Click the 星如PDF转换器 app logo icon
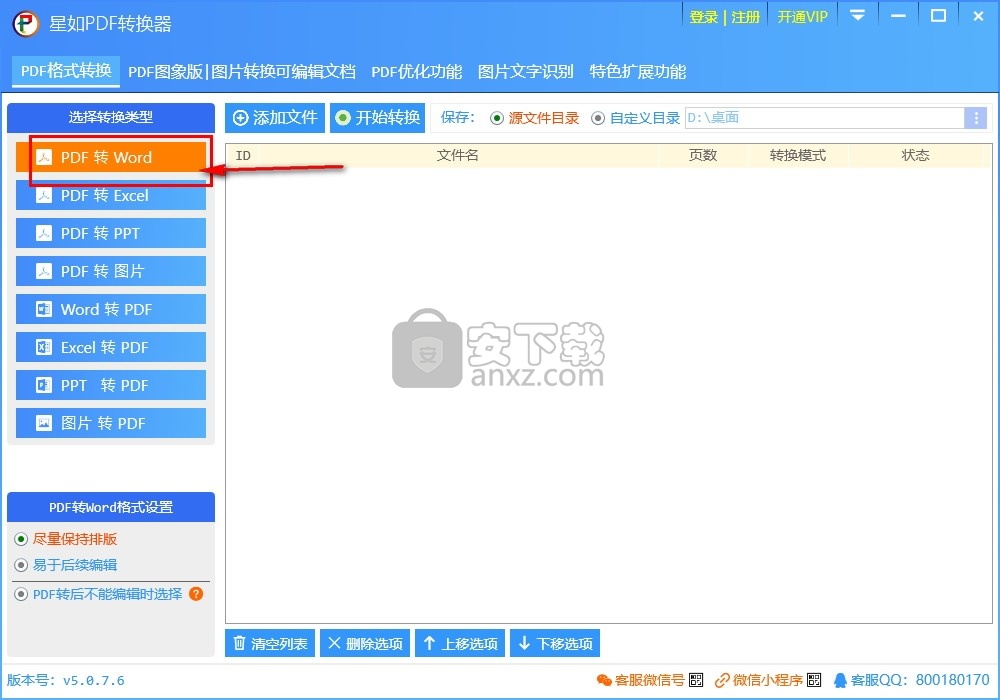1000x700 pixels. 26,24
